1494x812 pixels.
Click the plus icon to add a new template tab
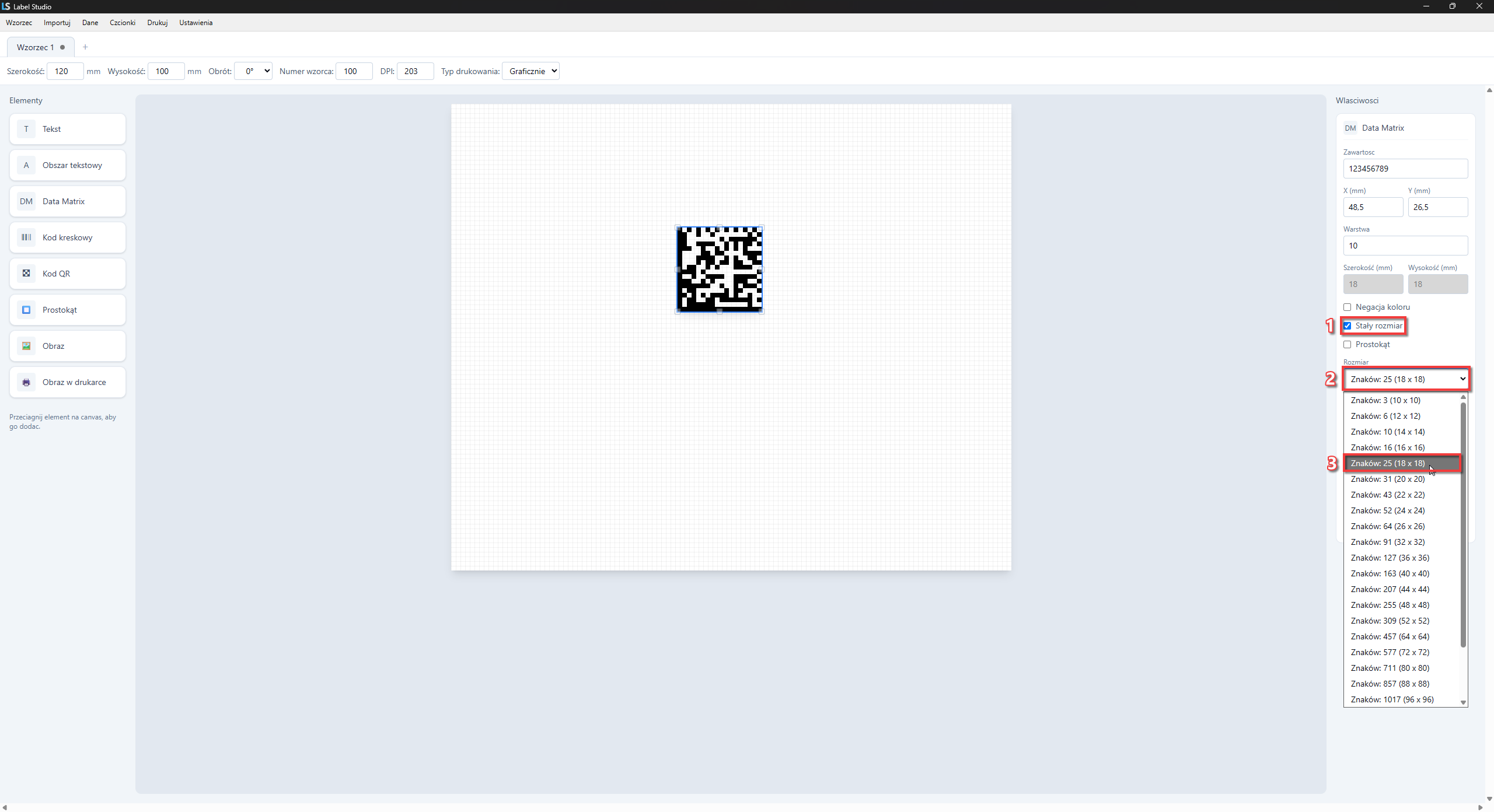click(85, 47)
